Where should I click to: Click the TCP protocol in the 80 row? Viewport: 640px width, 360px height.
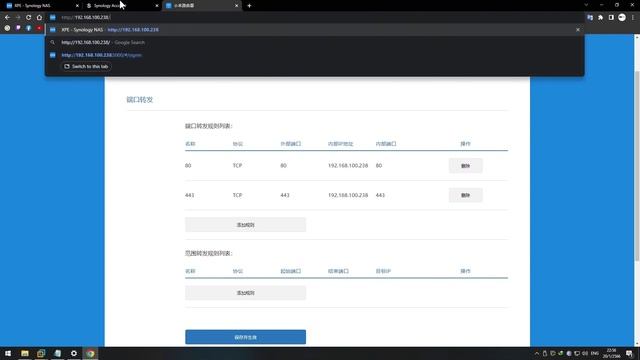(237, 166)
